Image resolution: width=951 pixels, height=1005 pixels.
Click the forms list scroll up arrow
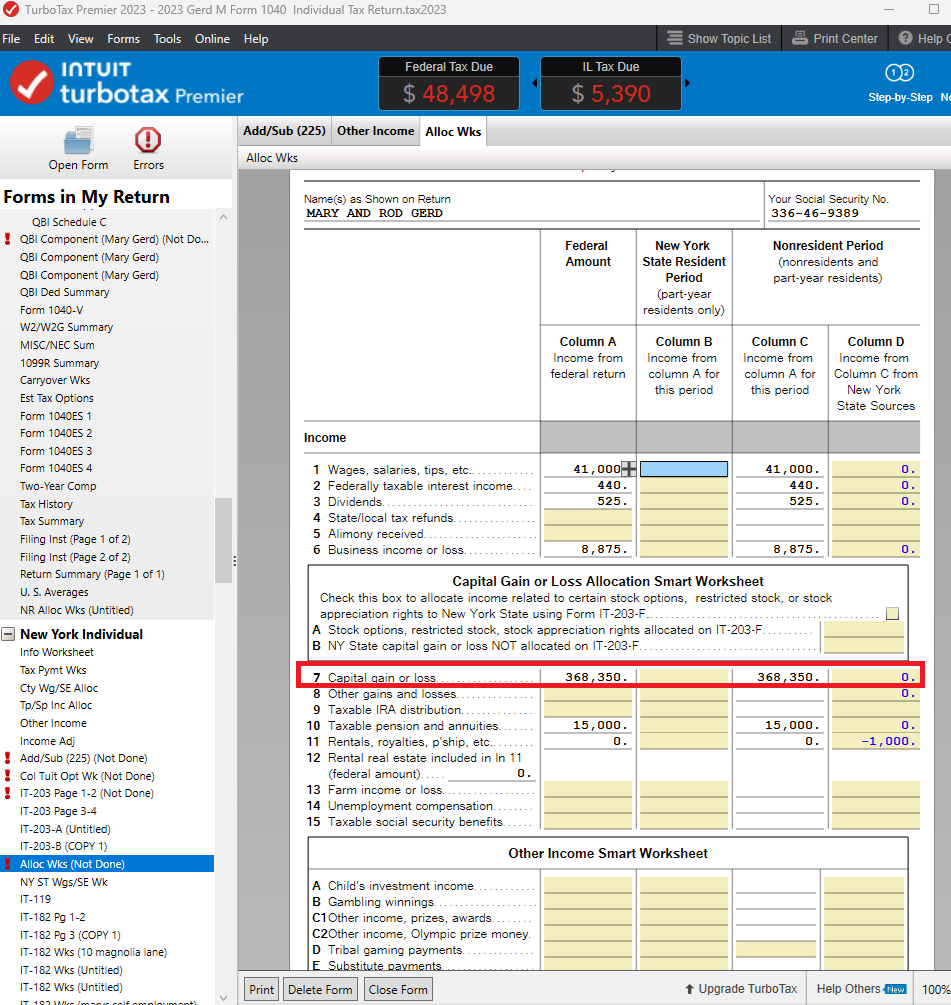coord(223,217)
